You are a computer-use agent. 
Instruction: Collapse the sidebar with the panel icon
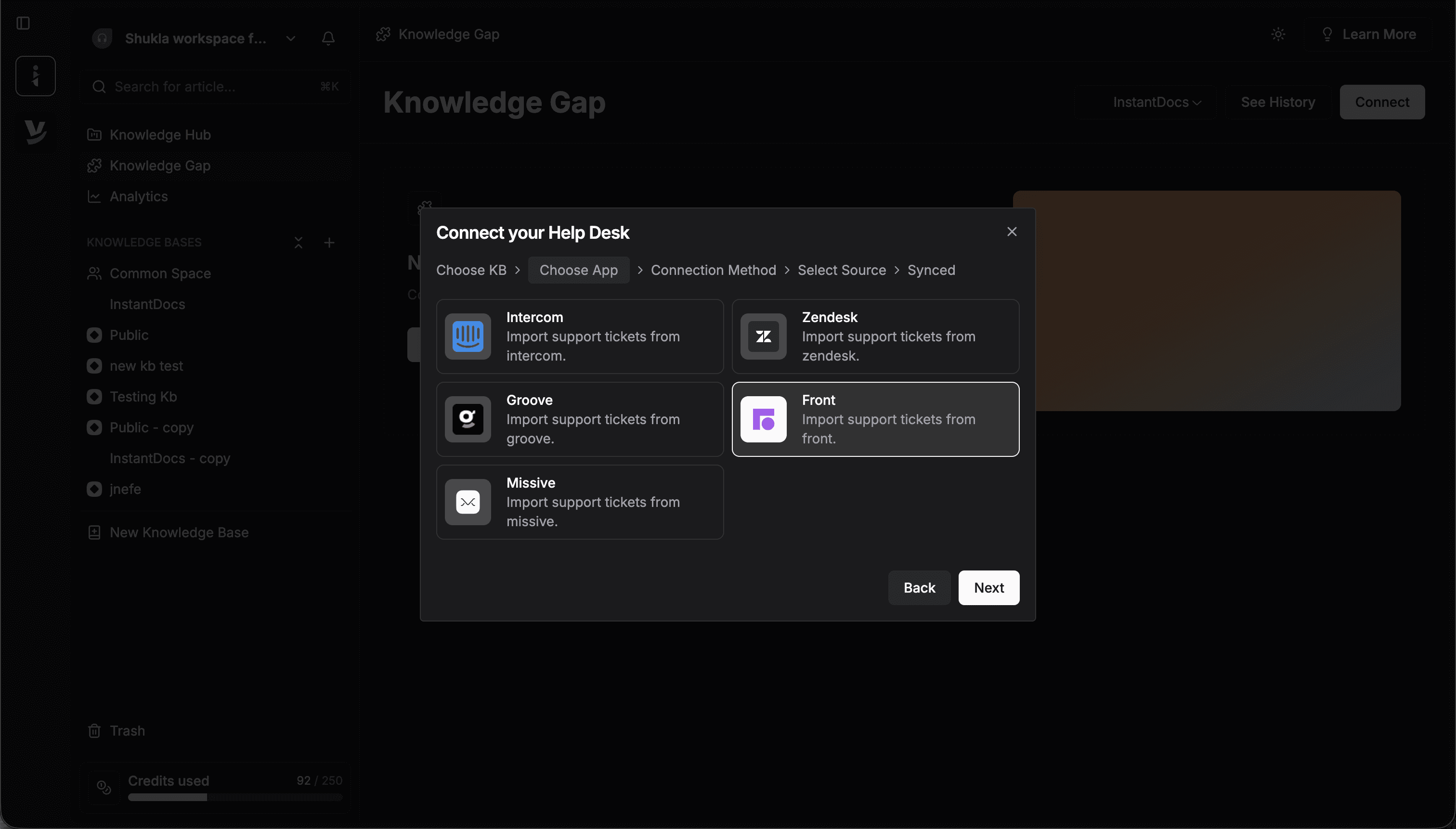23,23
